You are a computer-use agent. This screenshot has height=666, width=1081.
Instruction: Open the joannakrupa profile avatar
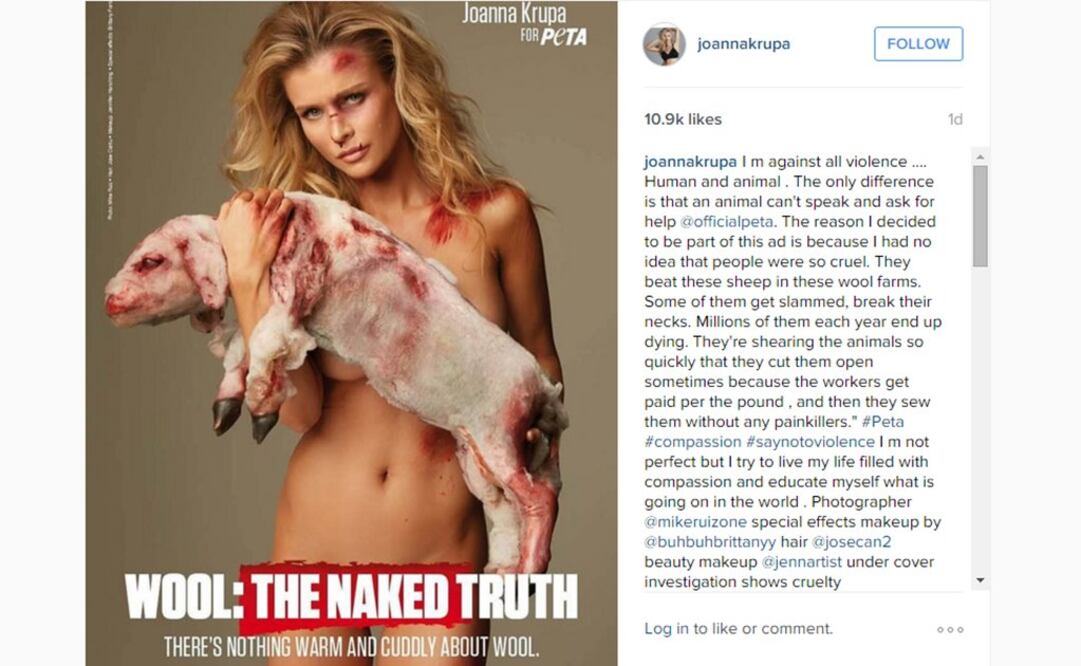(x=665, y=44)
